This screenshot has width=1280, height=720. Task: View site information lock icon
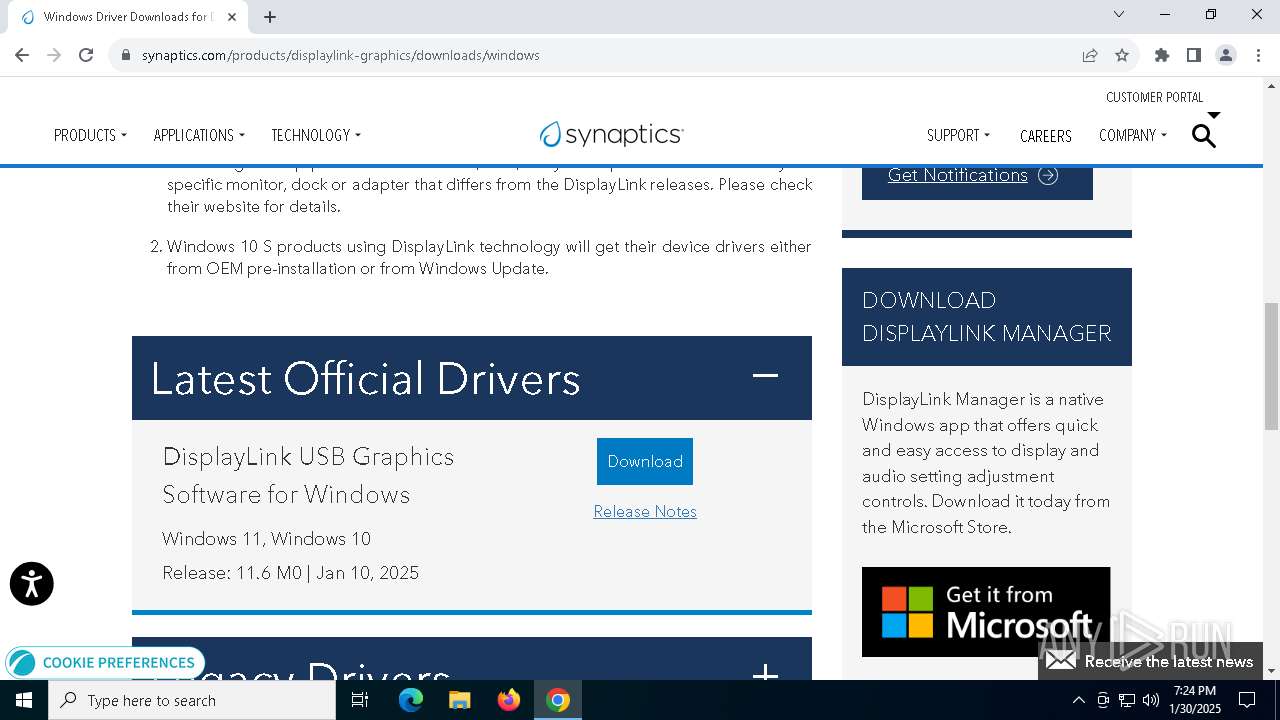click(x=126, y=55)
